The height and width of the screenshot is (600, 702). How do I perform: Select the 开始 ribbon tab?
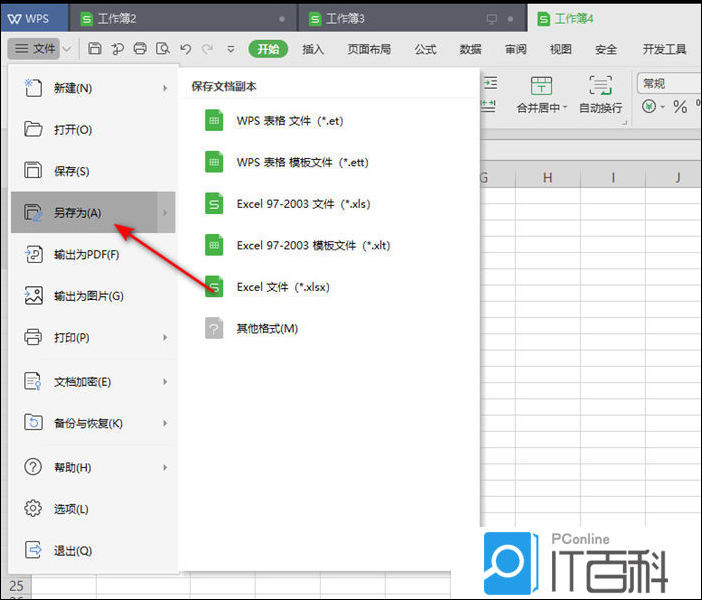[268, 49]
